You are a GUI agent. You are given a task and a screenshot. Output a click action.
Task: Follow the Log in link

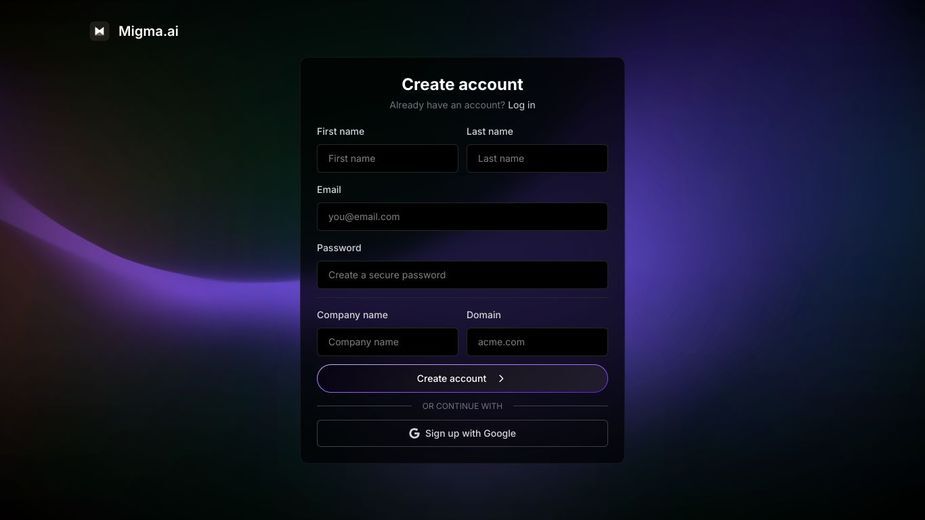pyautogui.click(x=521, y=105)
